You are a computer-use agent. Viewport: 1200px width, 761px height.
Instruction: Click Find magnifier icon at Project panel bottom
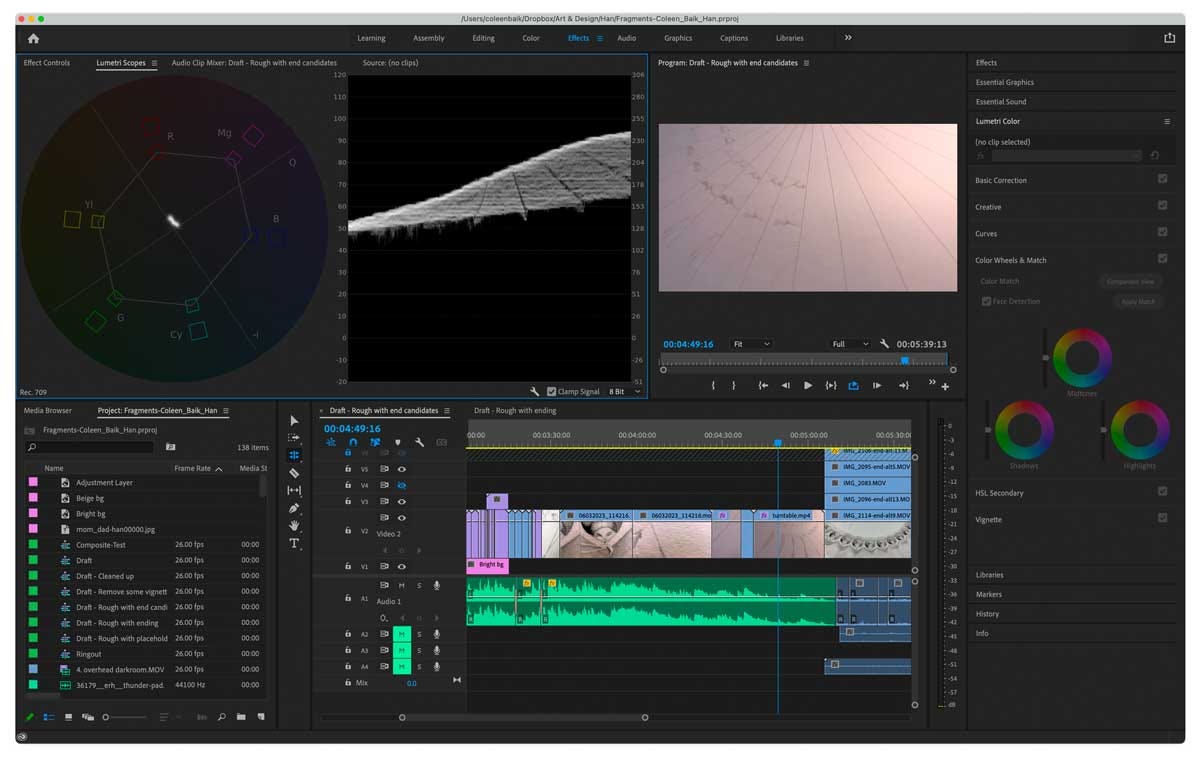tap(222, 717)
